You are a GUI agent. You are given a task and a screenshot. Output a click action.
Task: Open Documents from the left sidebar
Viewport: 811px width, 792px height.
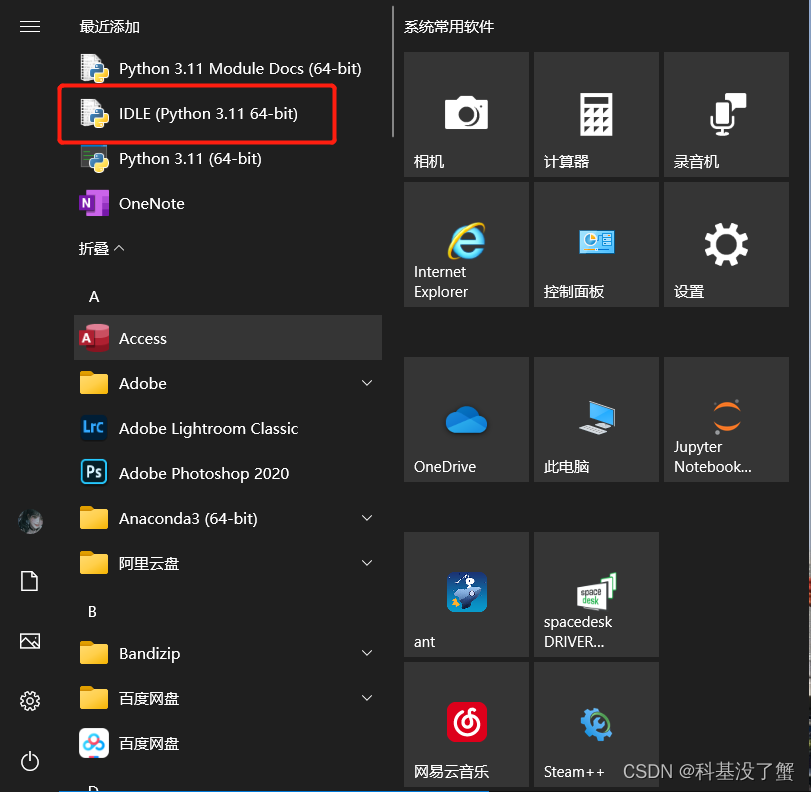tap(29, 581)
